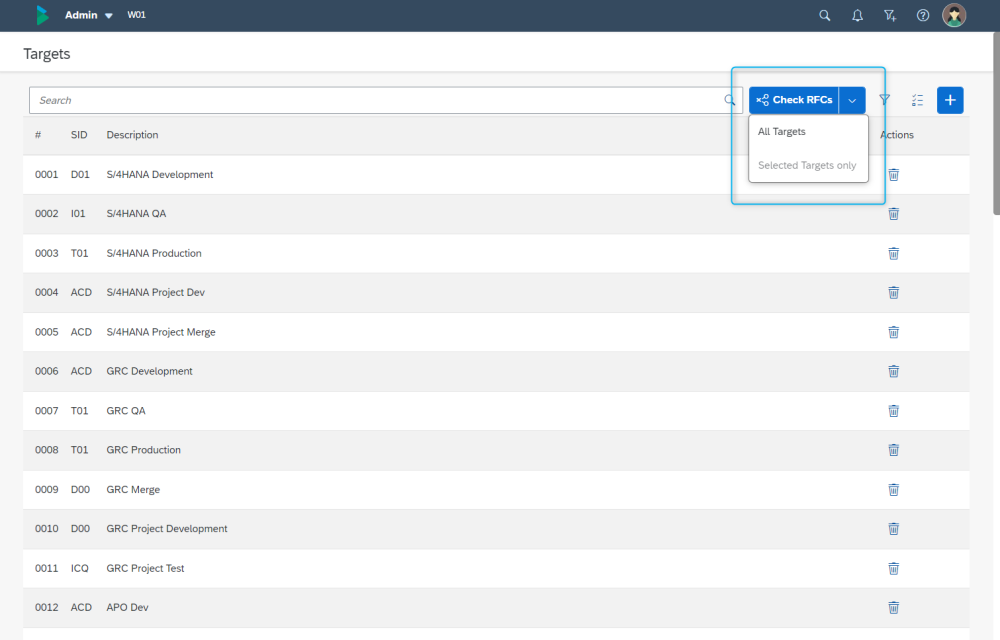Delete target 0012 APO Dev

pos(893,607)
